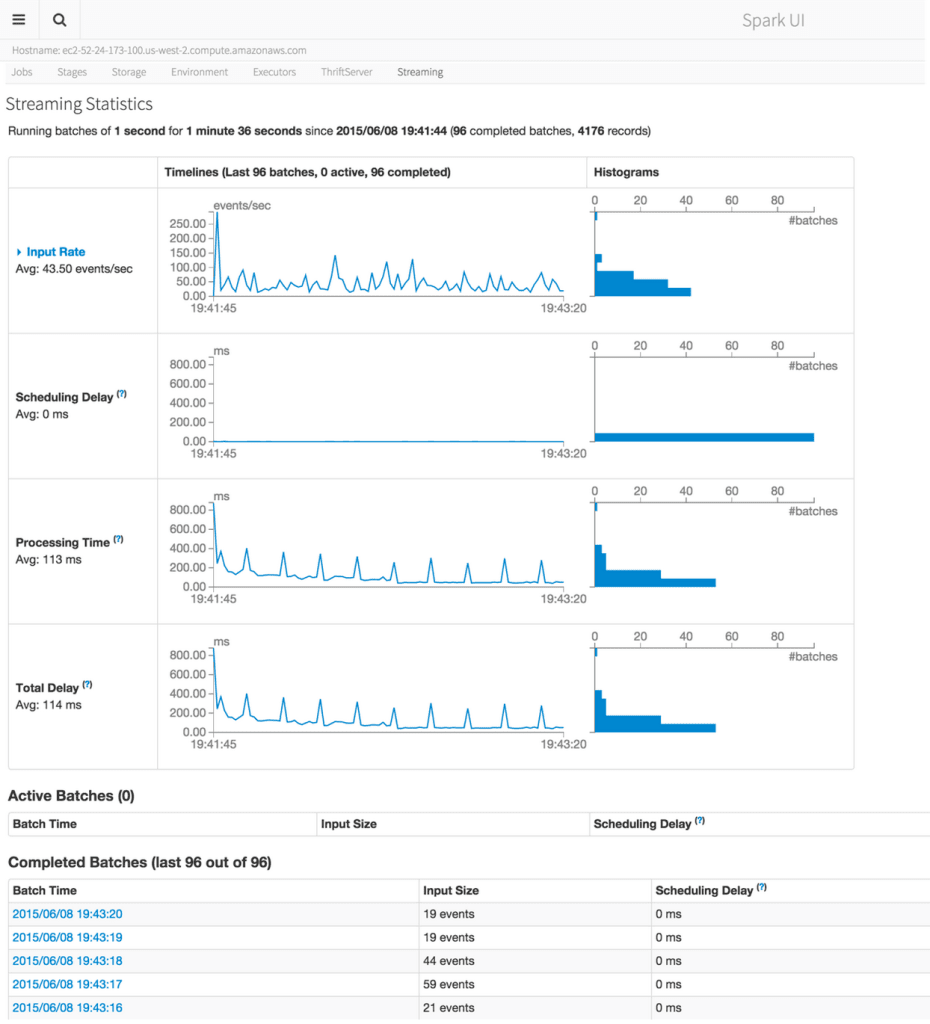The height and width of the screenshot is (1024, 930).
Task: Select the Streaming tab
Action: point(420,72)
